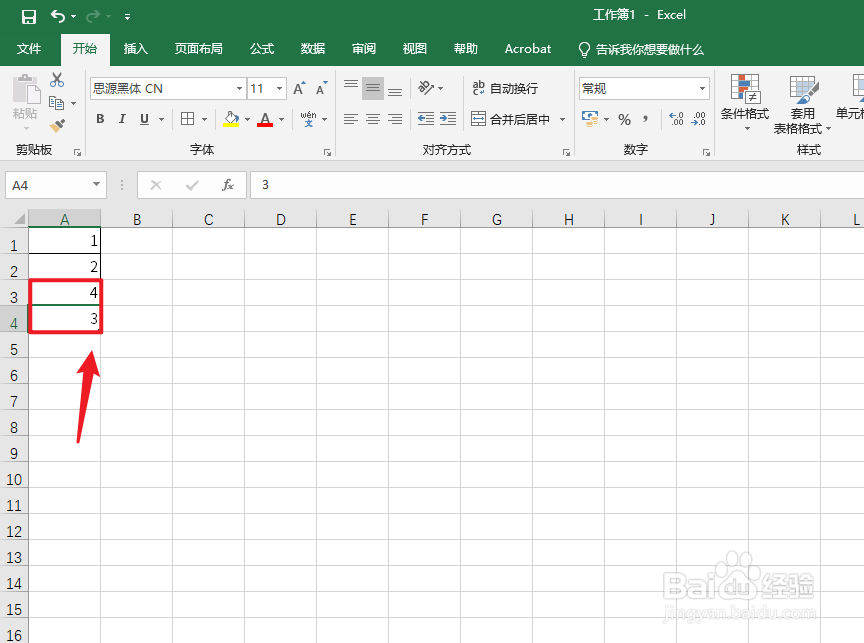Click the Percent style icon
864x643 pixels.
click(x=624, y=119)
